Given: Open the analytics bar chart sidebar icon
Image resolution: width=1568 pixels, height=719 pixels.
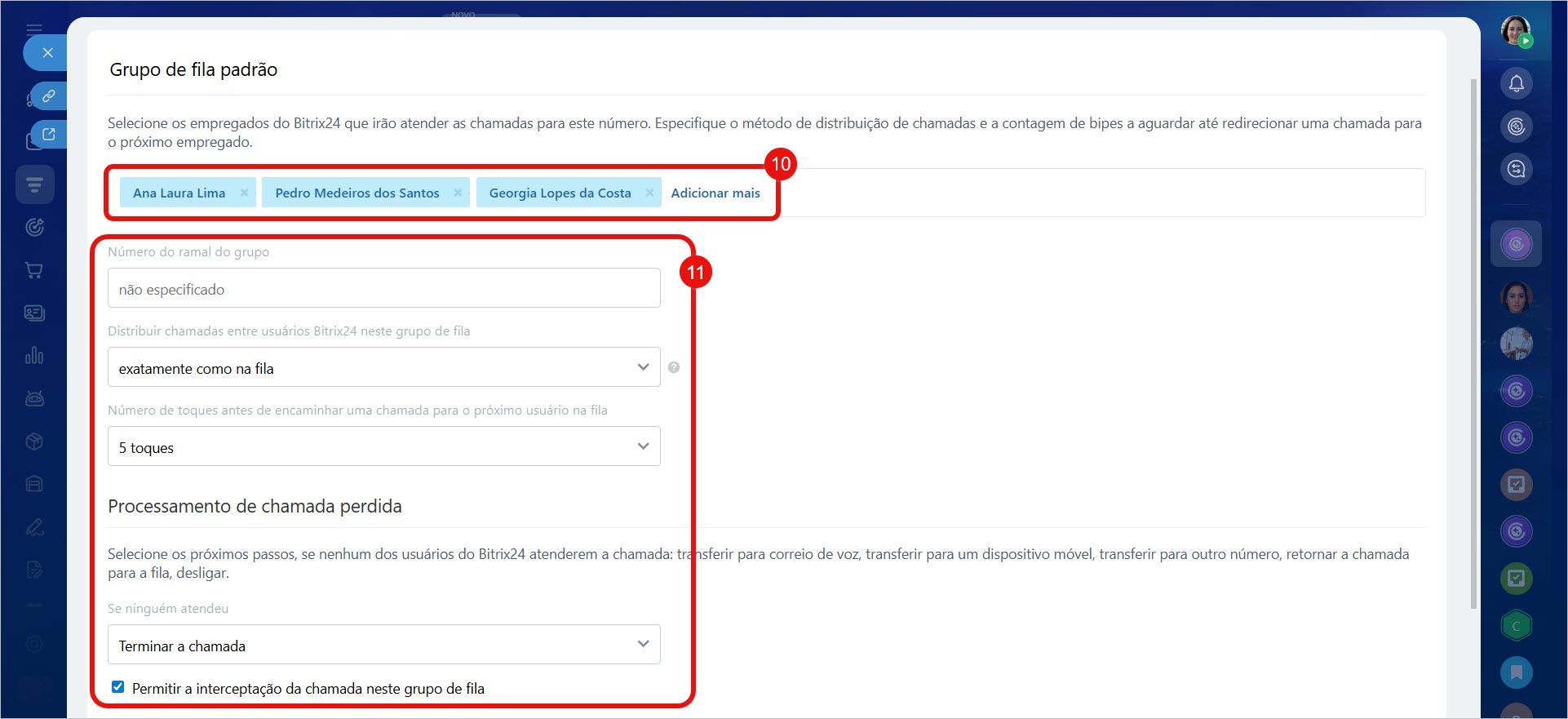Looking at the screenshot, I should pyautogui.click(x=34, y=356).
